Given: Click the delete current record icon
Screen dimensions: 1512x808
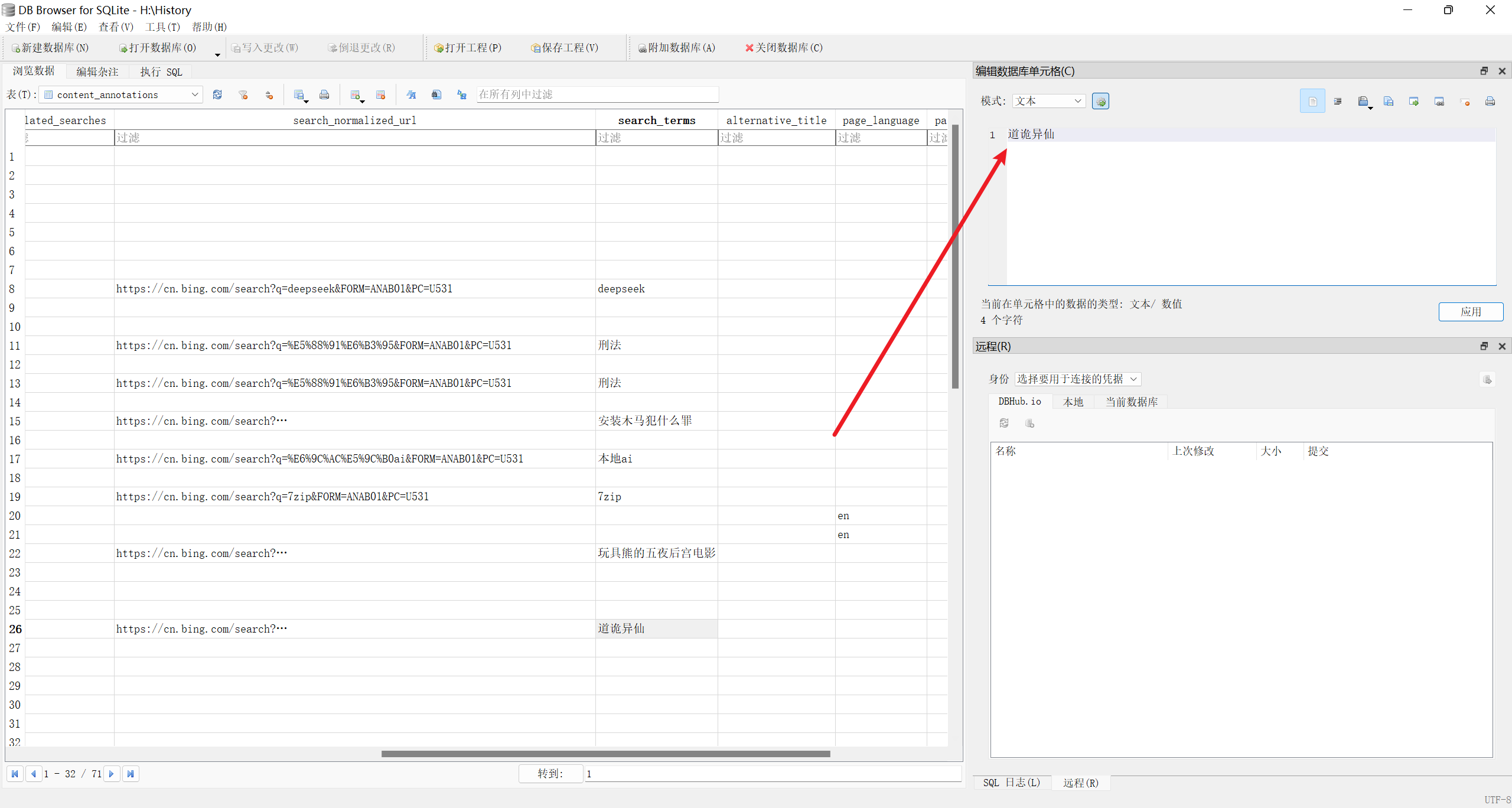Looking at the screenshot, I should pyautogui.click(x=380, y=95).
